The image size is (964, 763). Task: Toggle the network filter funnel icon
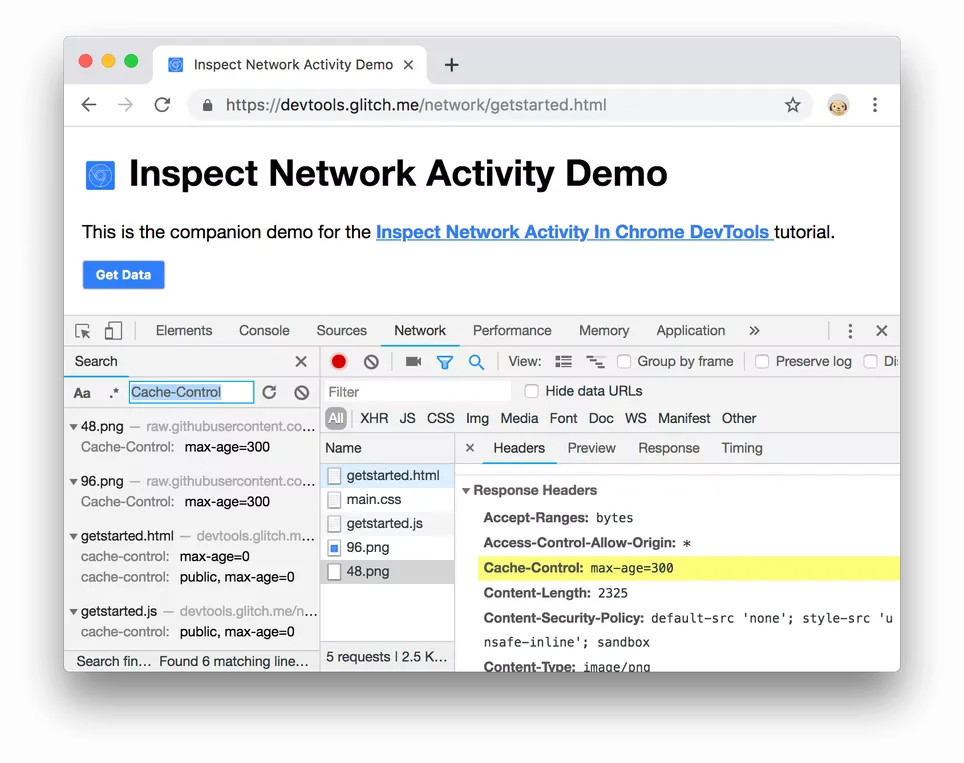pyautogui.click(x=444, y=362)
